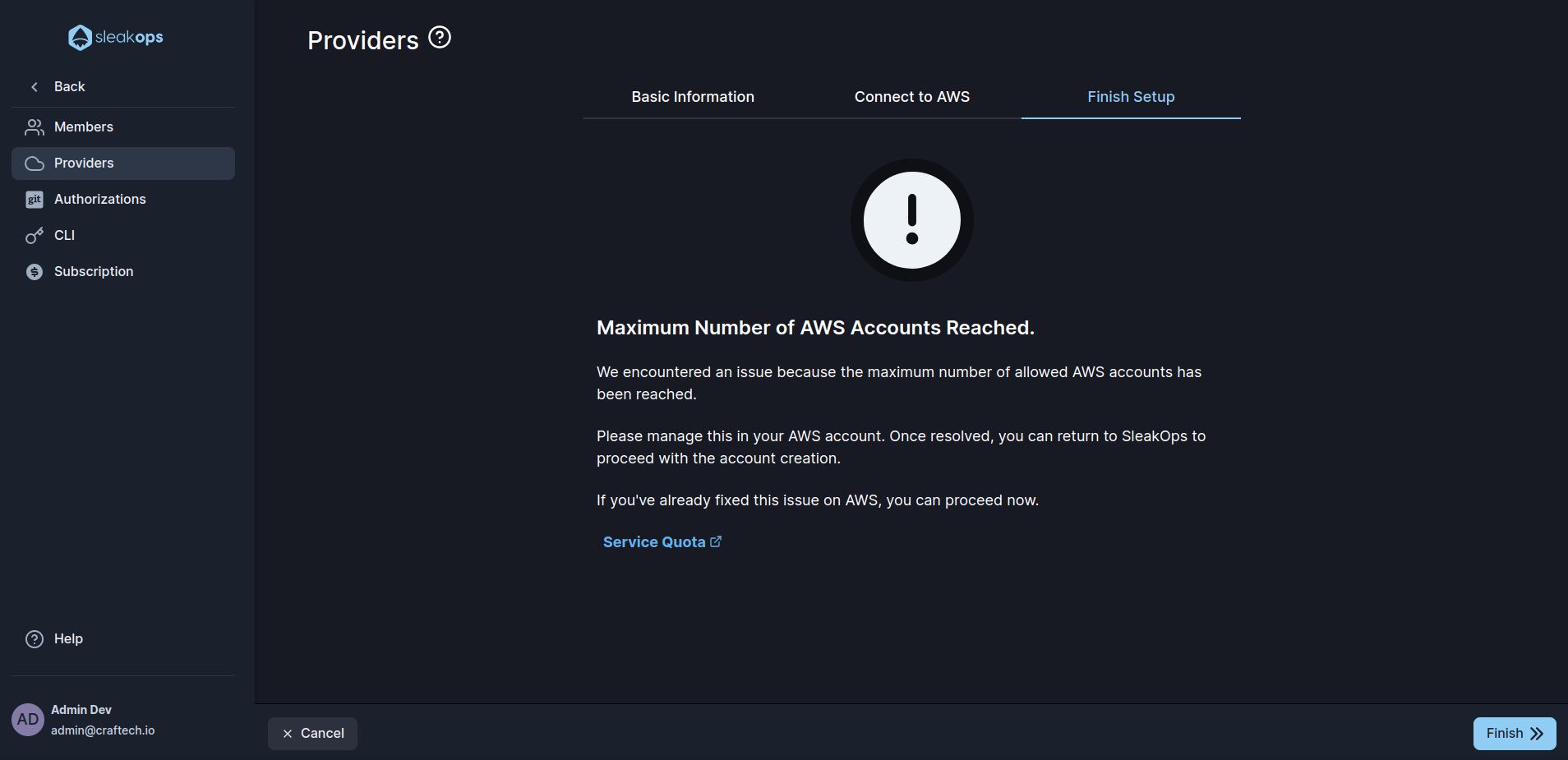This screenshot has width=1568, height=760.
Task: Click the git Authorizations icon
Action: click(35, 200)
